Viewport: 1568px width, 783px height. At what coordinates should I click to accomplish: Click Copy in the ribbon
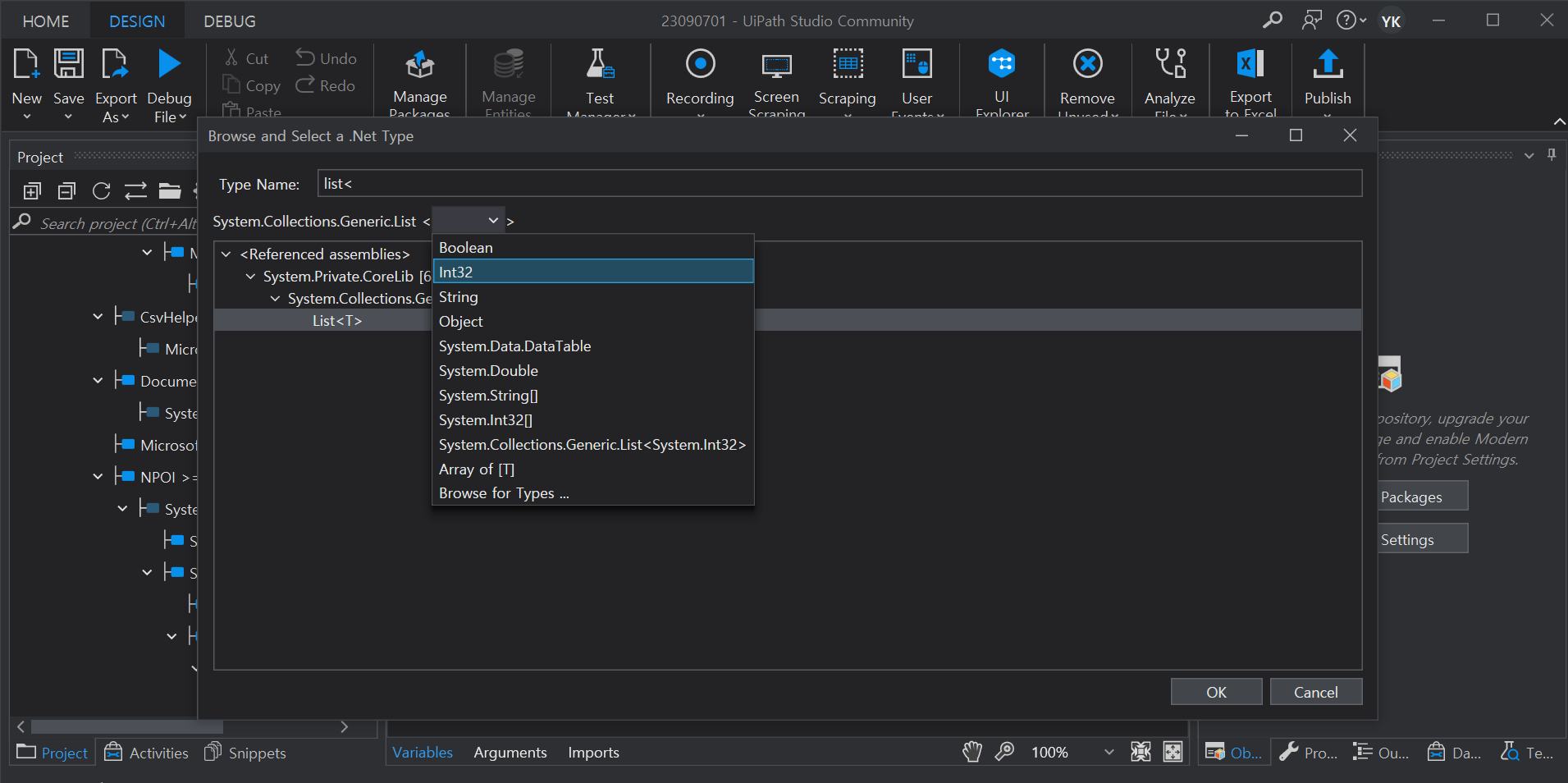pos(252,85)
